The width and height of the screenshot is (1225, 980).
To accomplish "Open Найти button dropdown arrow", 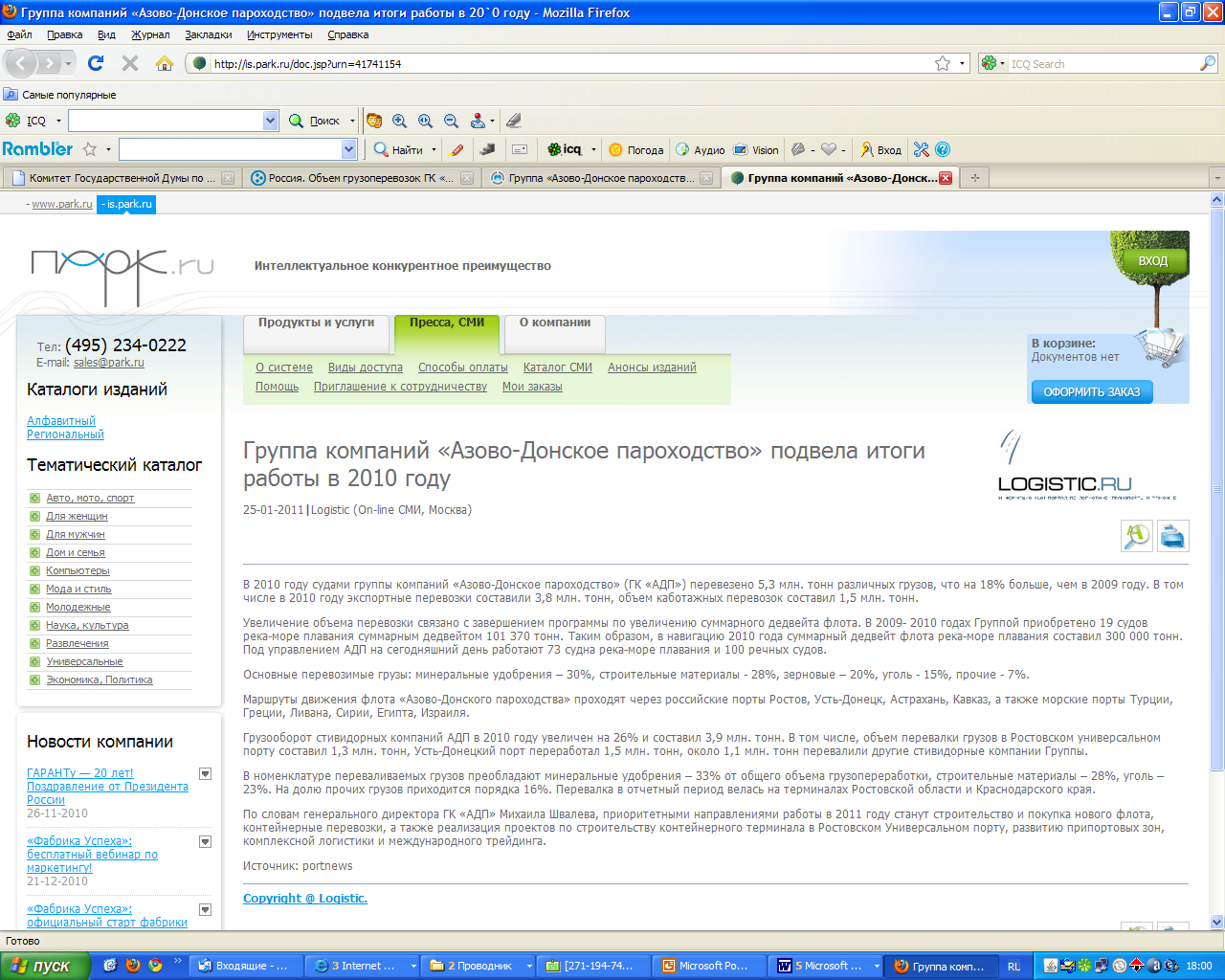I will (x=434, y=149).
